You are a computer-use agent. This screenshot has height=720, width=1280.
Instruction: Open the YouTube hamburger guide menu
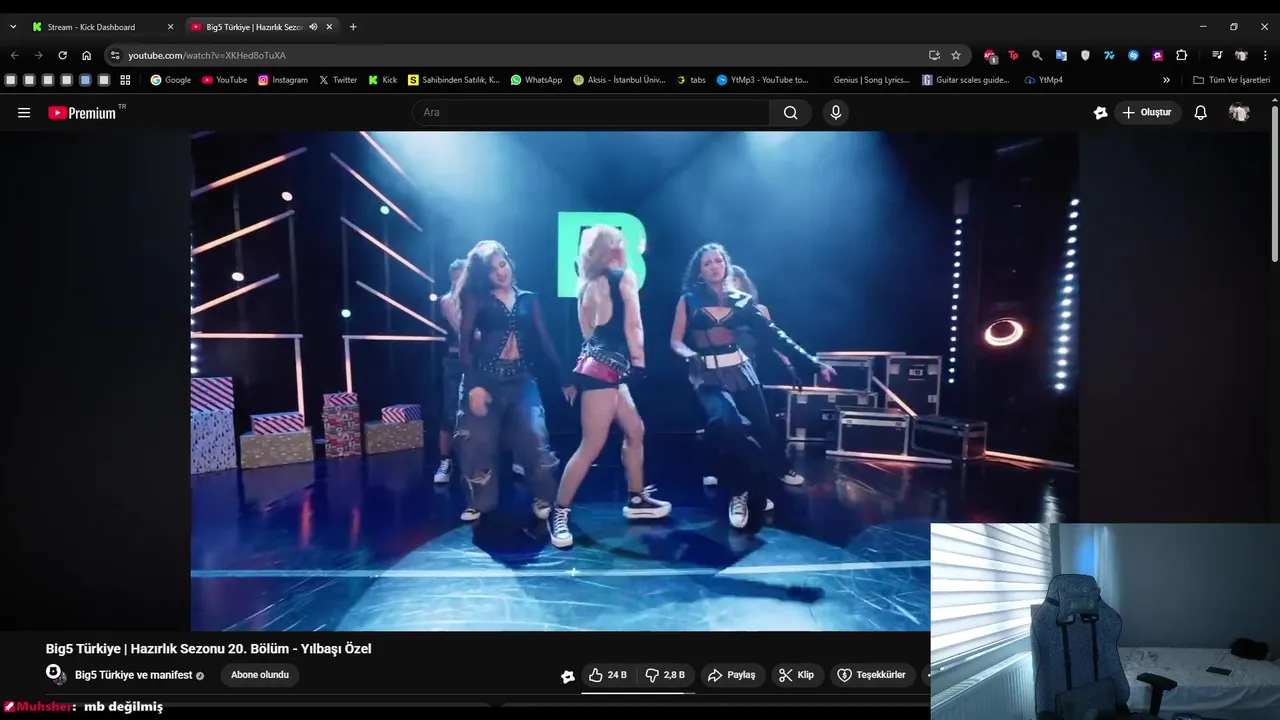24,113
